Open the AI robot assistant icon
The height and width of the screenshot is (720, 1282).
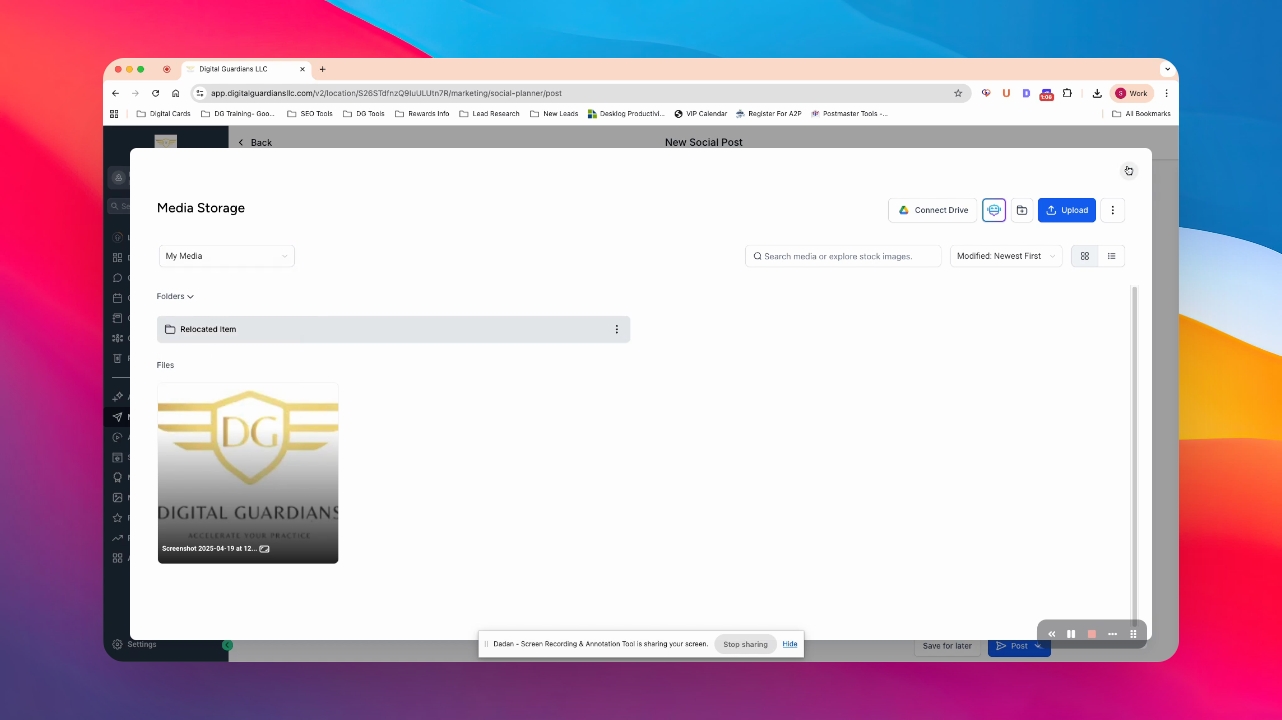pos(994,210)
